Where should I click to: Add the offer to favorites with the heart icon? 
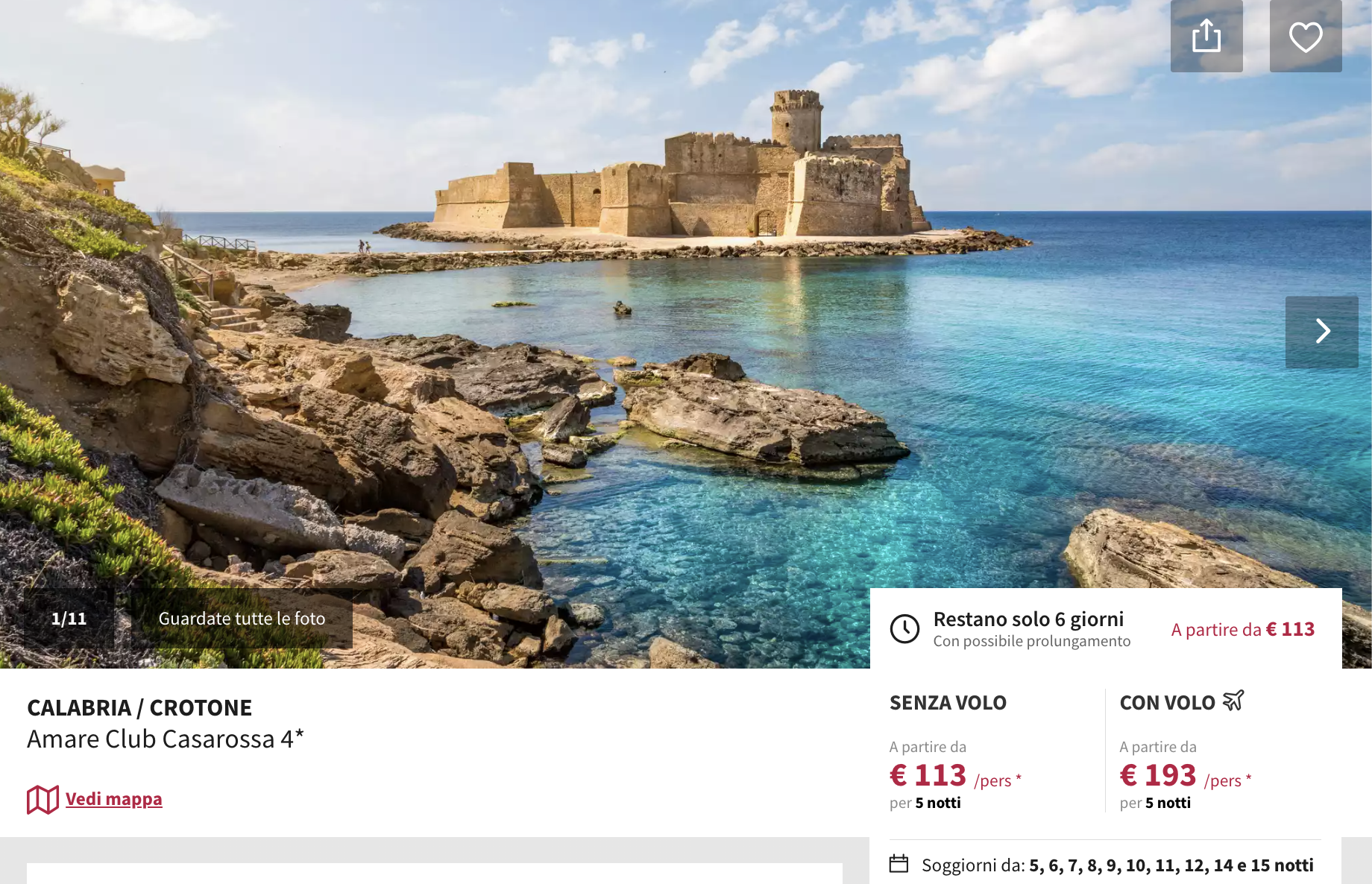pyautogui.click(x=1306, y=36)
